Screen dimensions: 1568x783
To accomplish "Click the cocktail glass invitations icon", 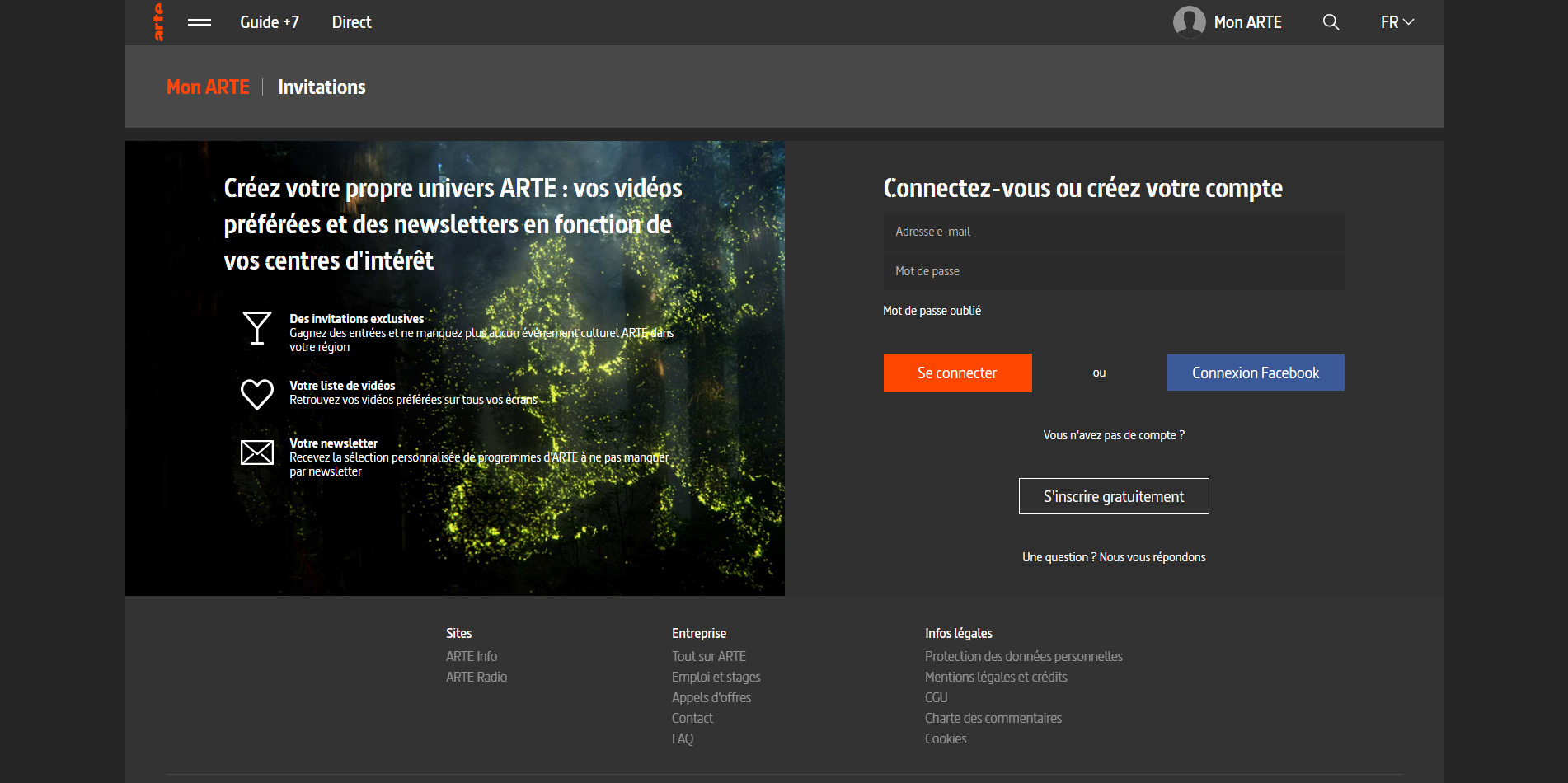I will coord(257,328).
